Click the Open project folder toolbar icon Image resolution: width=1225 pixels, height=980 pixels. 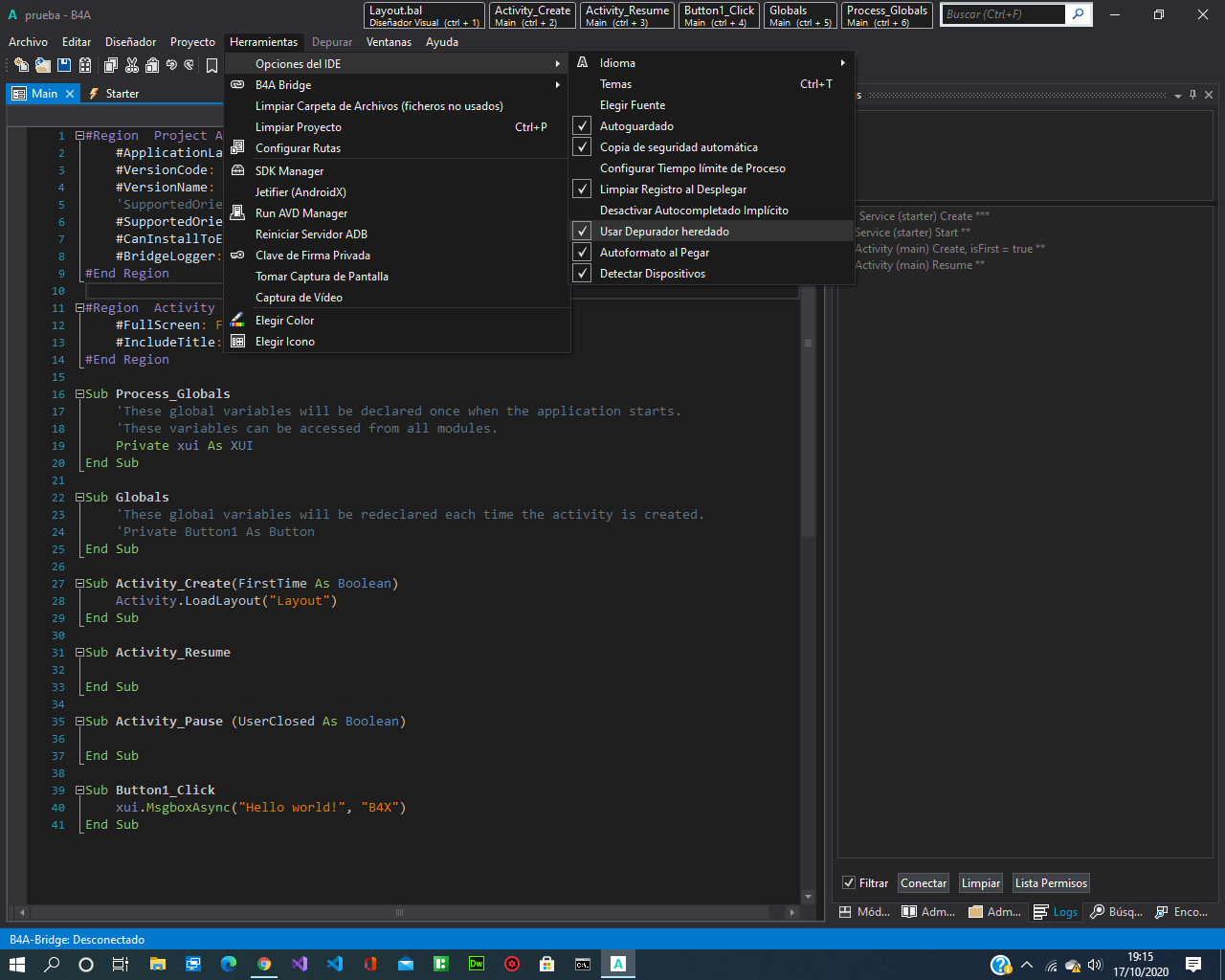[x=42, y=65]
